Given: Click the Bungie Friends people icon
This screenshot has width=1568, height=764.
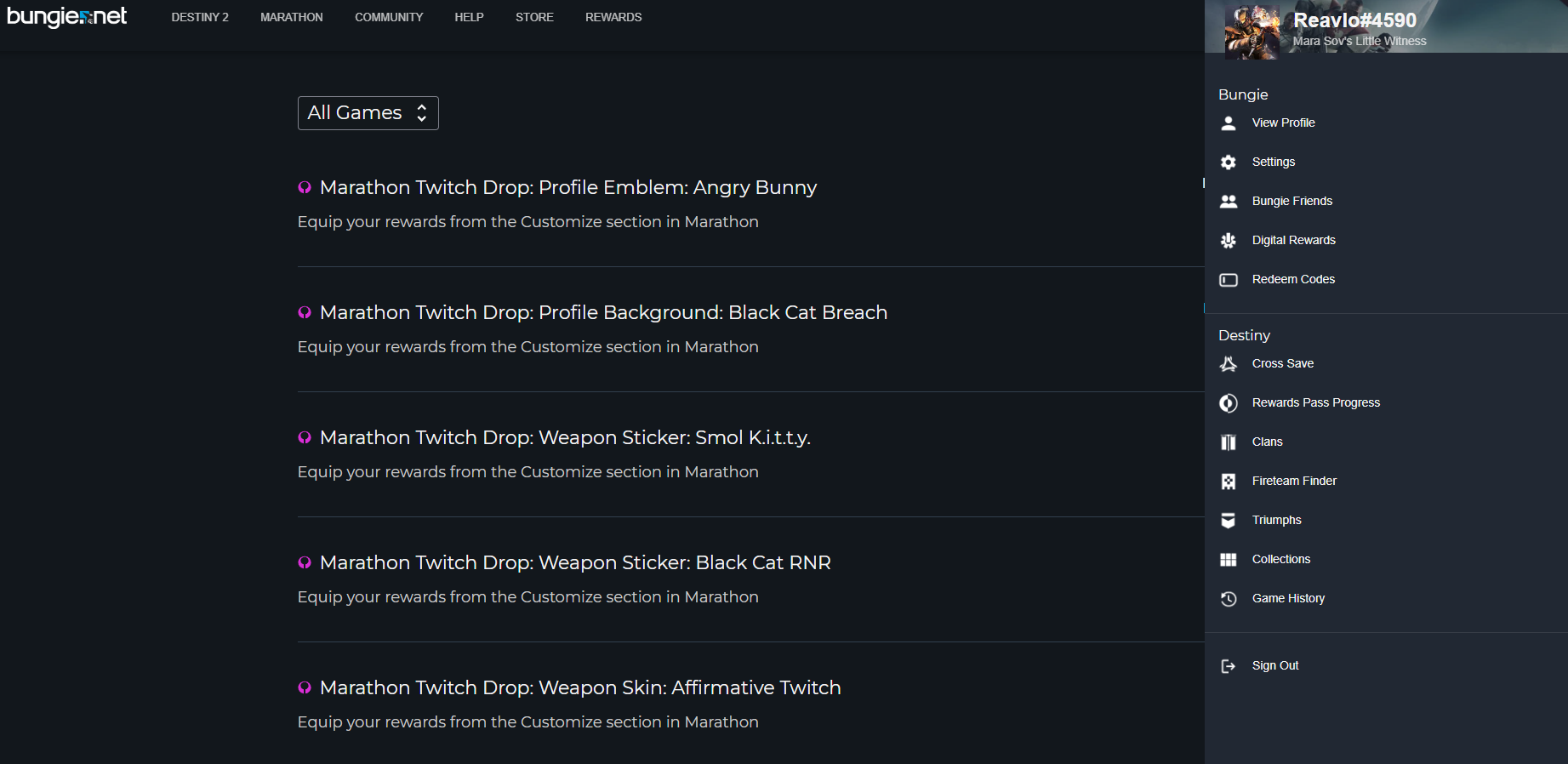Looking at the screenshot, I should (1228, 202).
